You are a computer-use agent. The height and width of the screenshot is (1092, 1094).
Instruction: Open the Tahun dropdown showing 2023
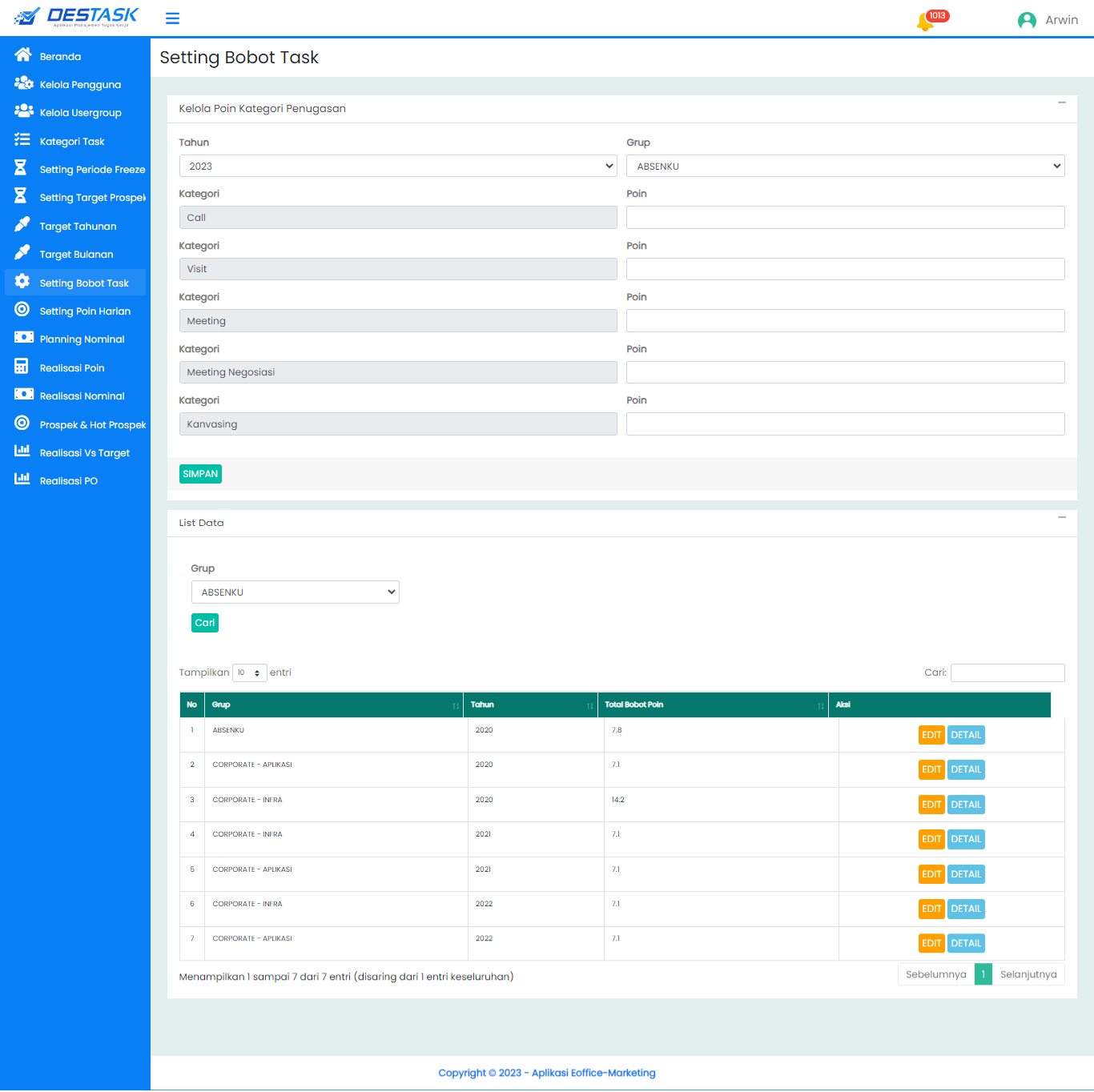397,166
